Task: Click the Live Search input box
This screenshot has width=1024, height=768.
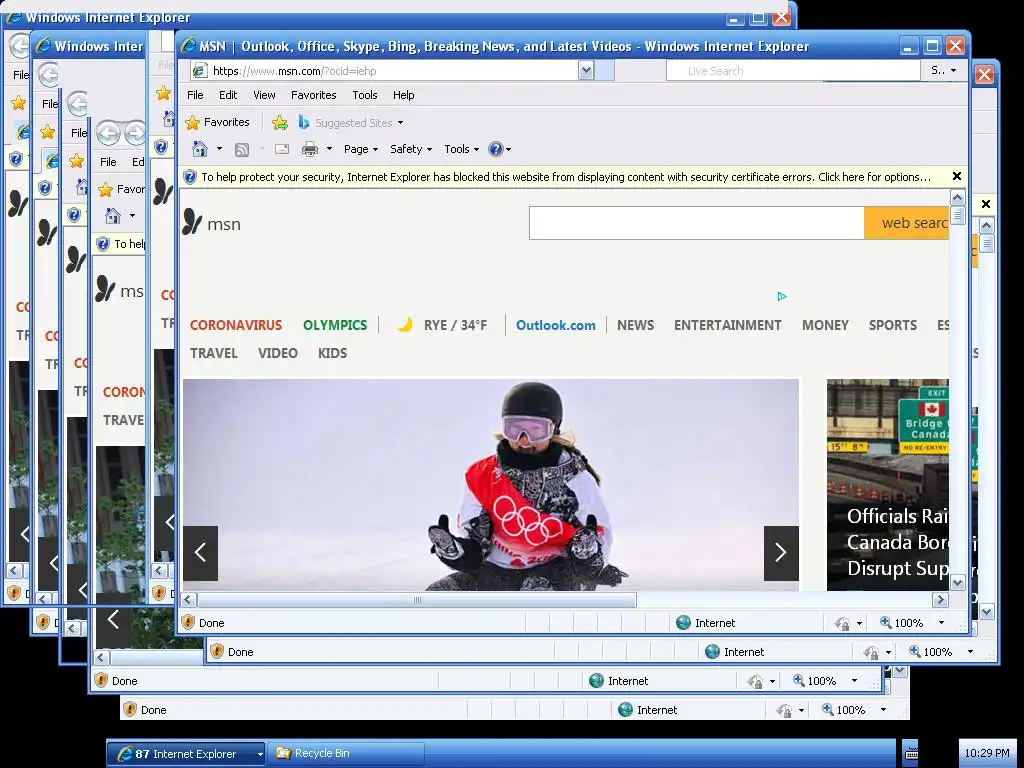Action: click(x=793, y=71)
